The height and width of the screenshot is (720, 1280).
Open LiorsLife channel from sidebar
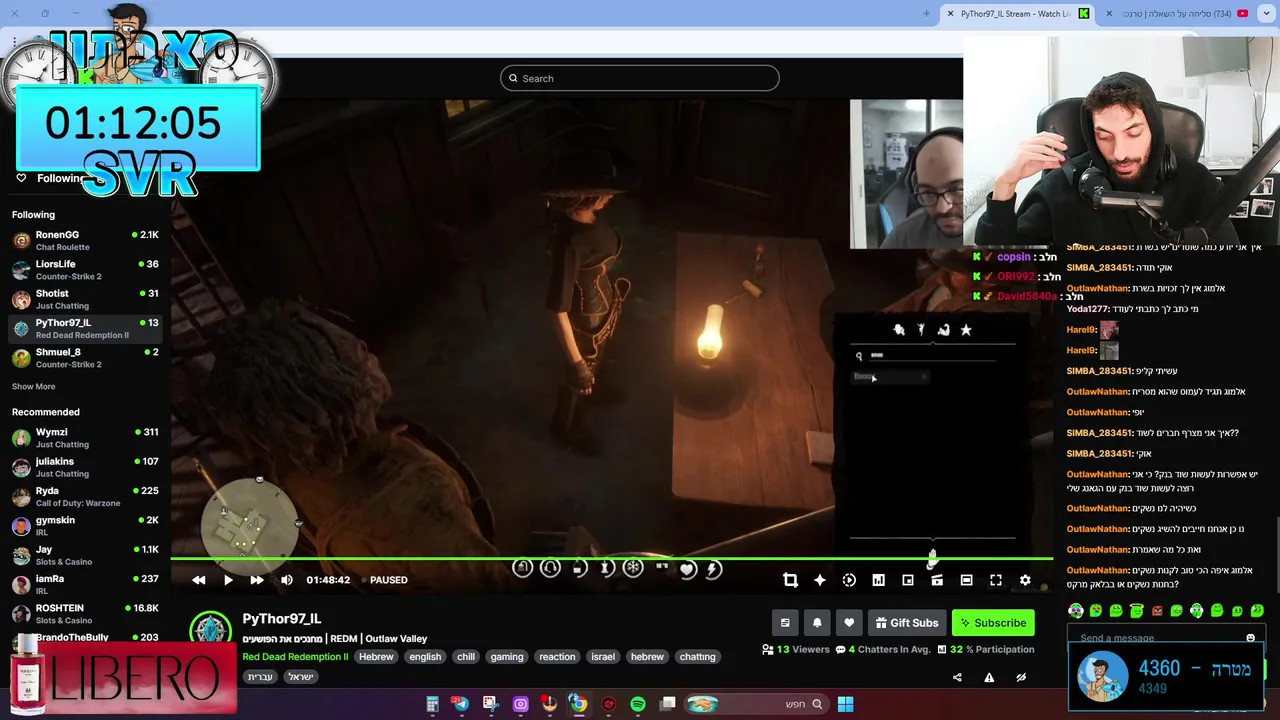pyautogui.click(x=85, y=270)
